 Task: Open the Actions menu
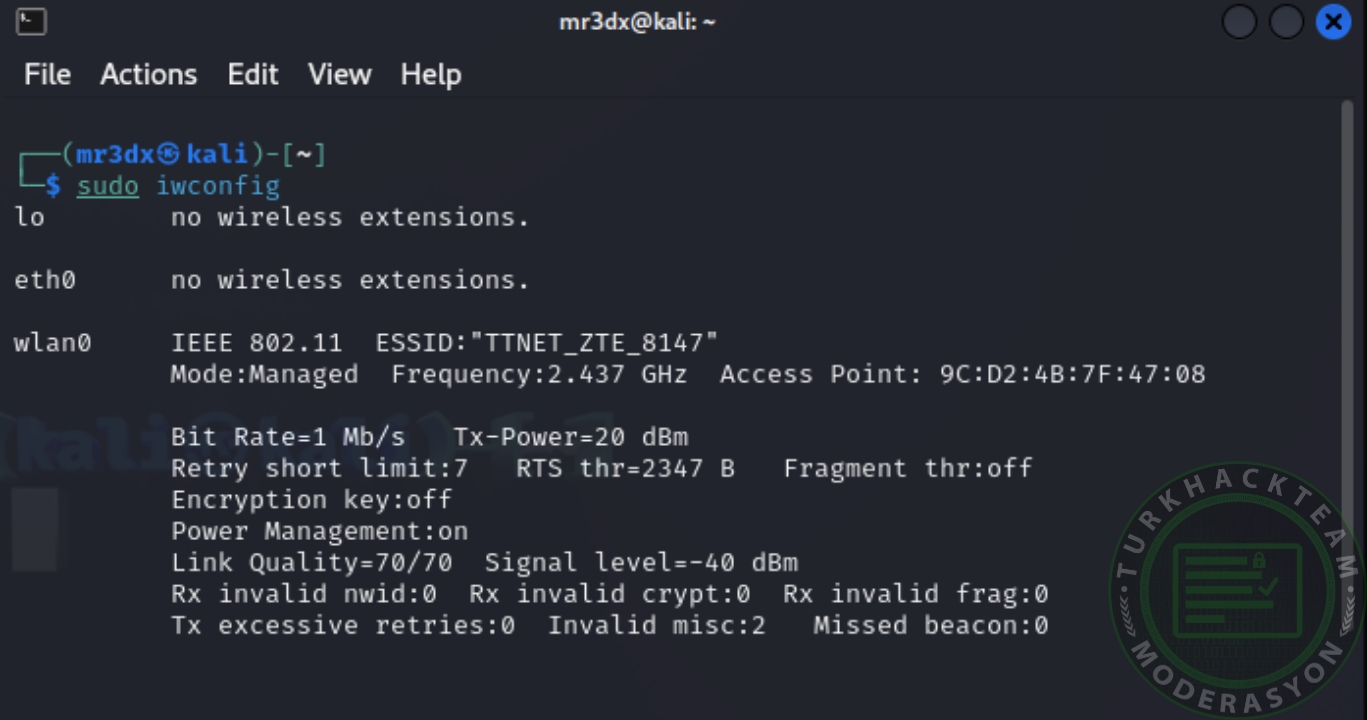[148, 75]
